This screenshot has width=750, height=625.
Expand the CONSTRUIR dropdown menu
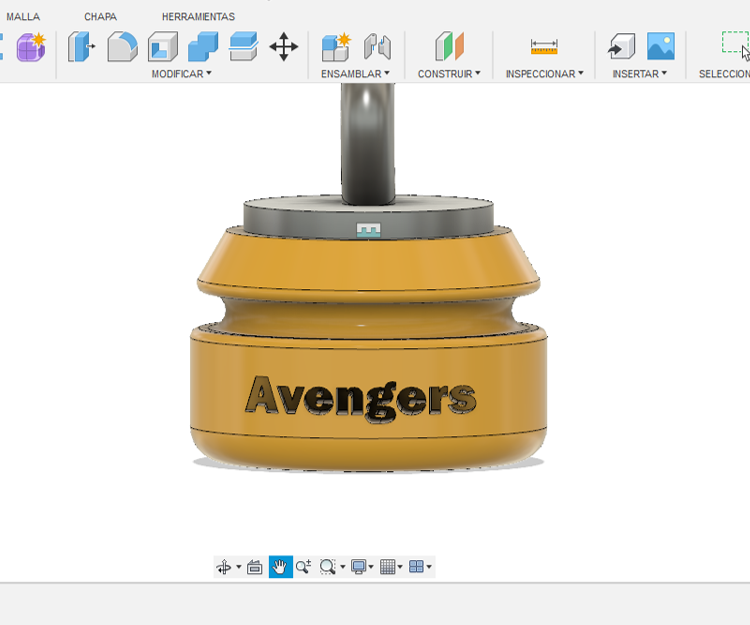click(449, 74)
